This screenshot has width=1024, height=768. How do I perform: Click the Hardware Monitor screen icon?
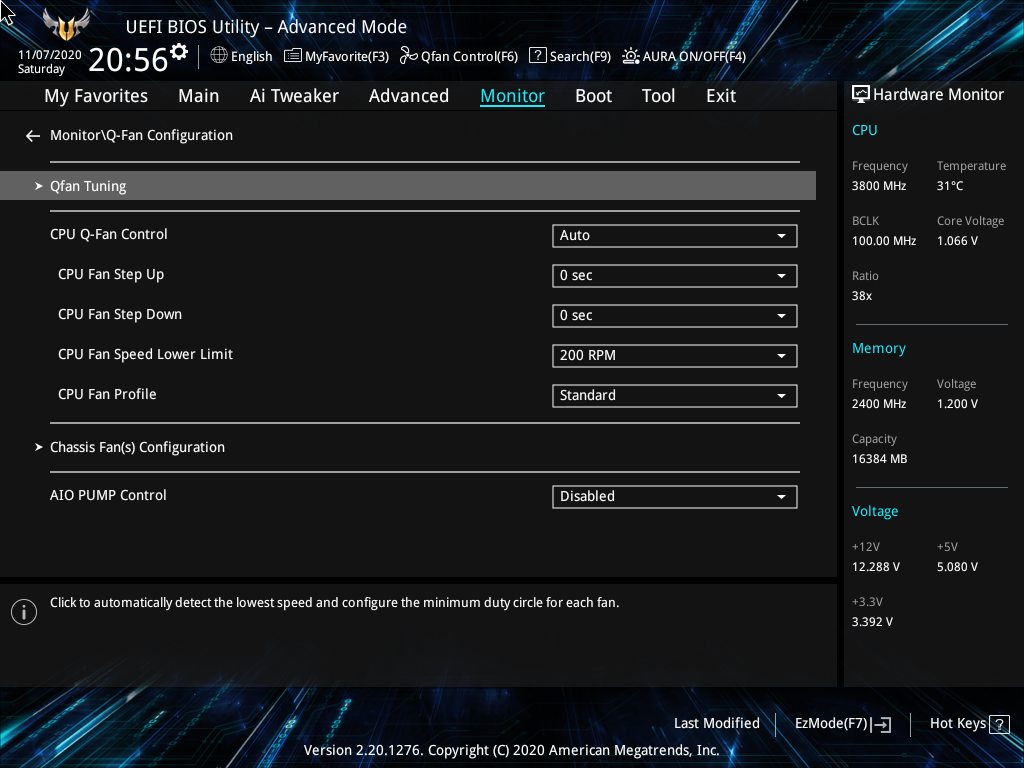click(861, 94)
